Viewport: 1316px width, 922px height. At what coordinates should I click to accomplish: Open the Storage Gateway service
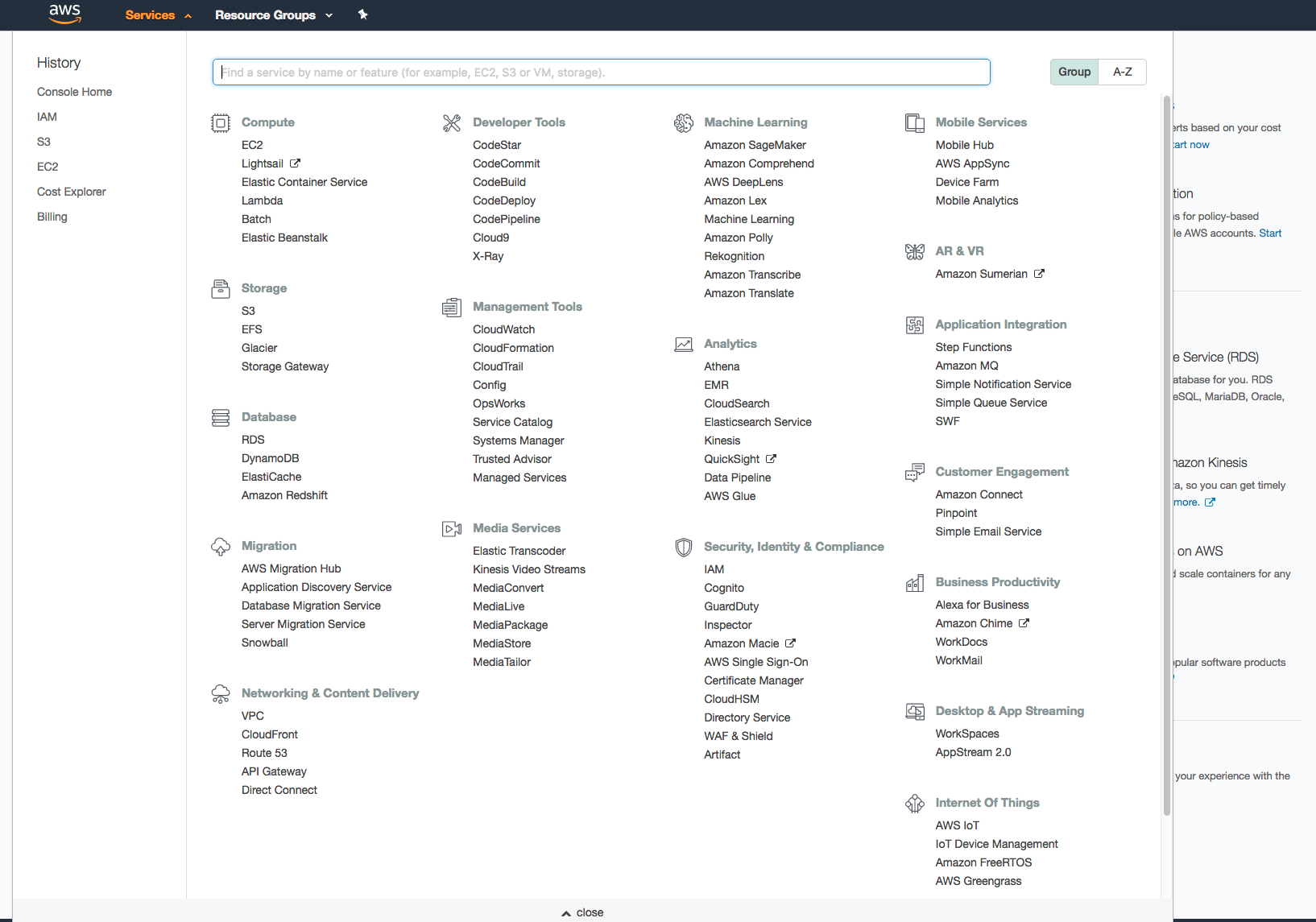point(285,366)
